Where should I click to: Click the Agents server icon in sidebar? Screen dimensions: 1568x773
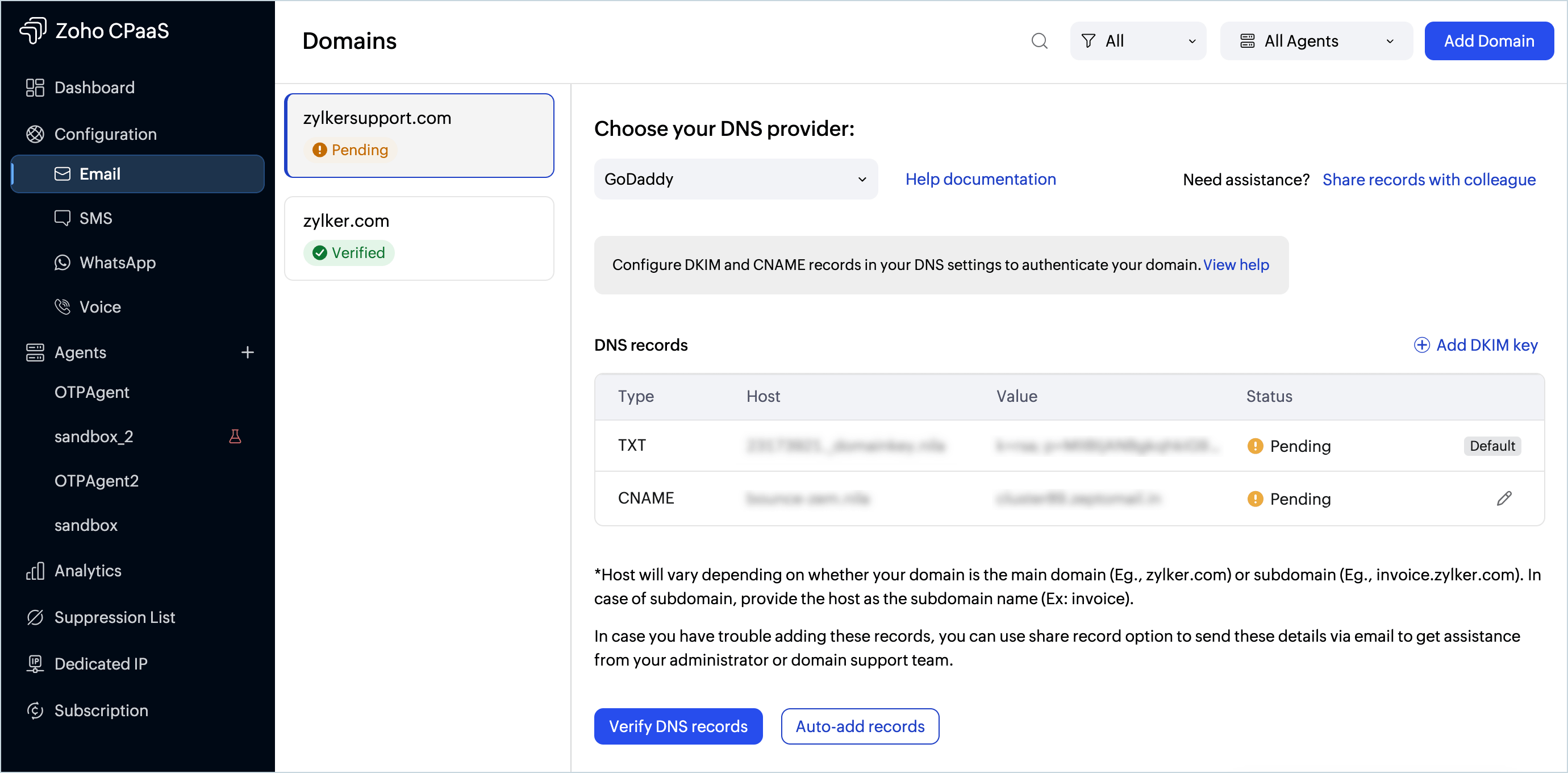pyautogui.click(x=35, y=352)
